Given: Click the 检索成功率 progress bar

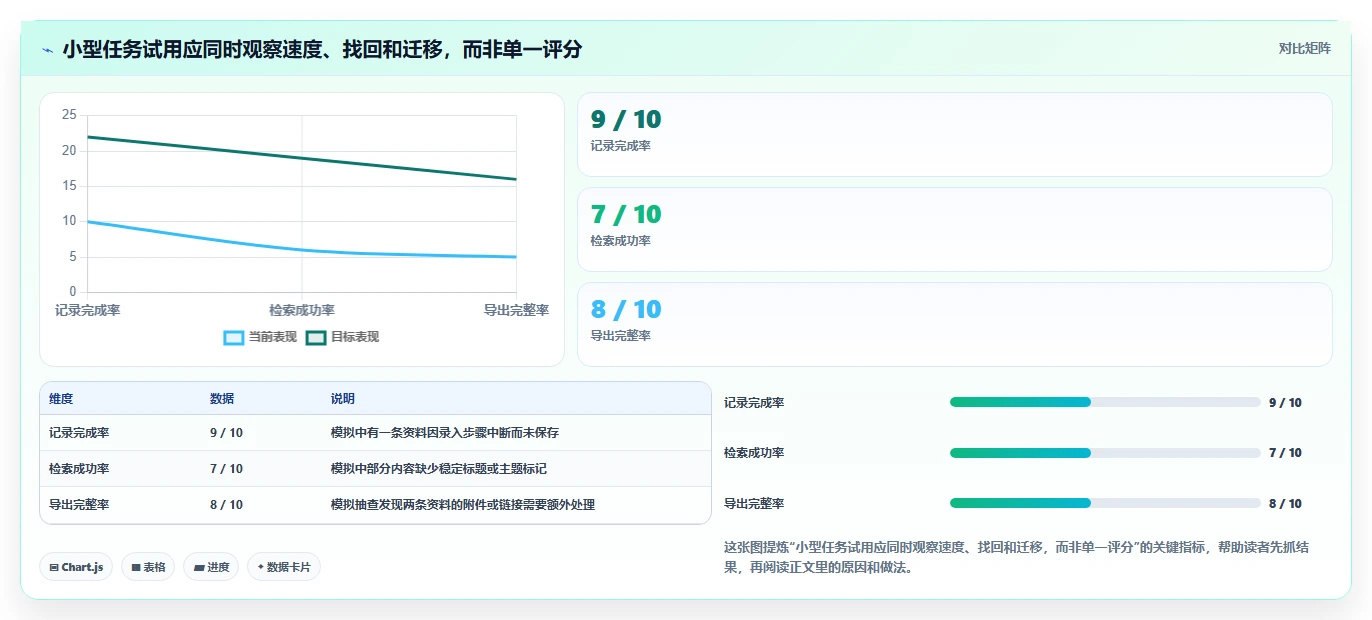Looking at the screenshot, I should point(1105,453).
